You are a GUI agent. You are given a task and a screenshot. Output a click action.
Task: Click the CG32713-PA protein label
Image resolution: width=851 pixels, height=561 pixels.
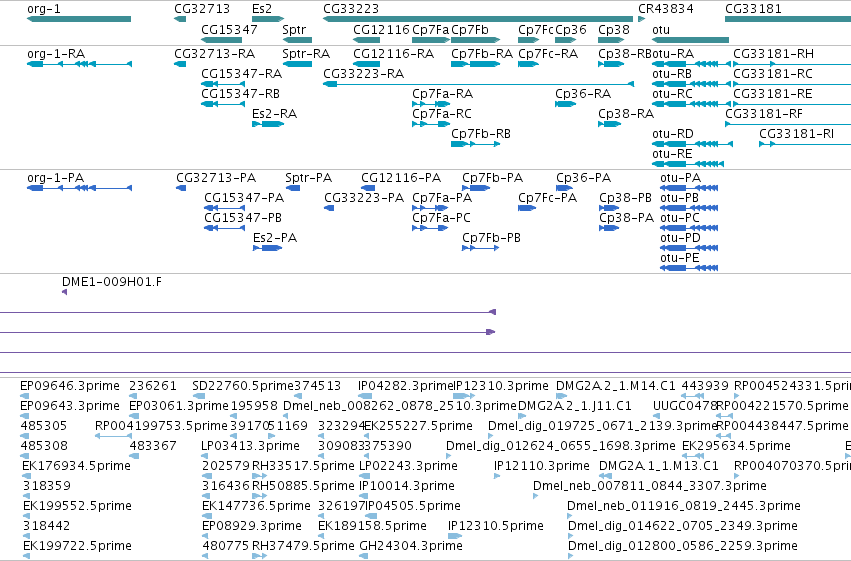pyautogui.click(x=216, y=178)
